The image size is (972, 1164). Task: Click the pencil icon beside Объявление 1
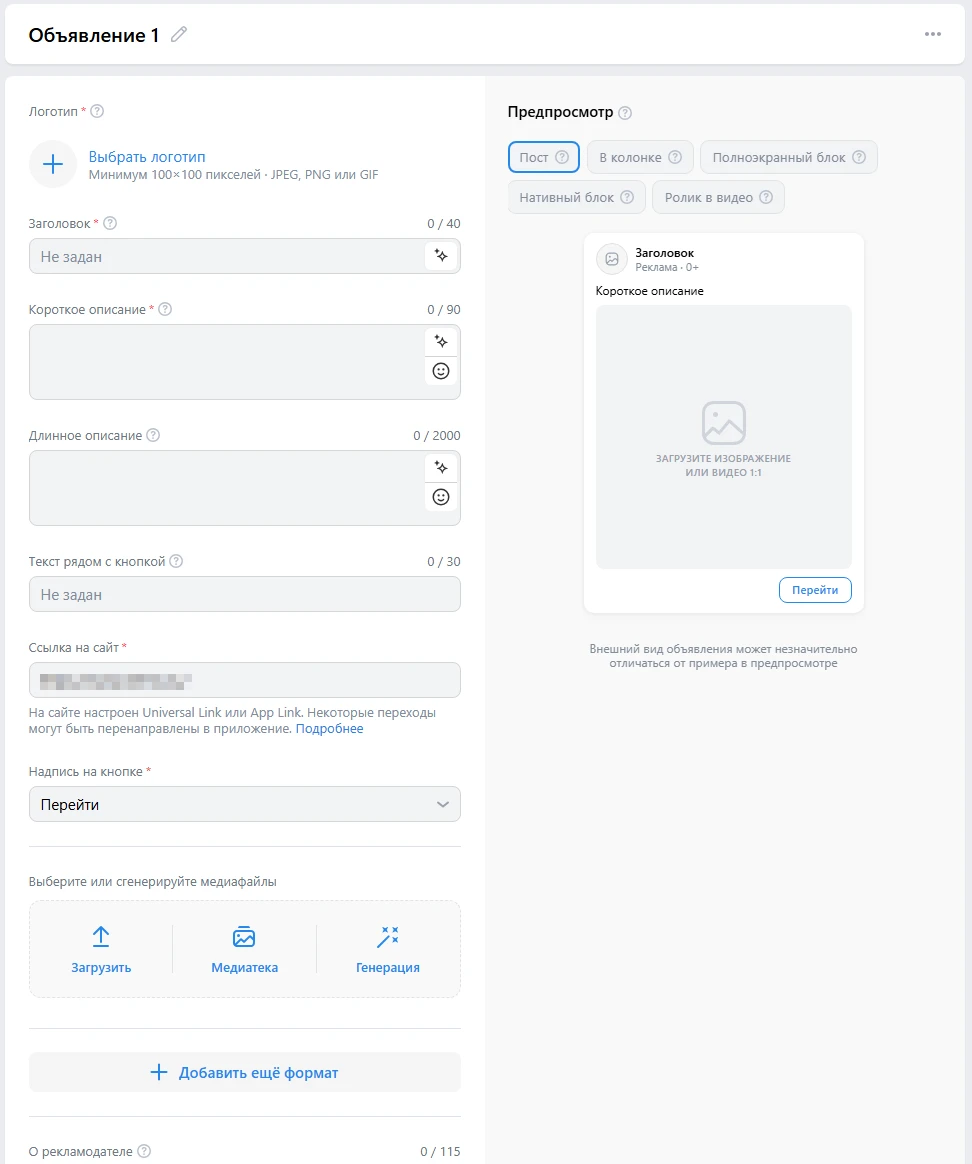[x=179, y=35]
